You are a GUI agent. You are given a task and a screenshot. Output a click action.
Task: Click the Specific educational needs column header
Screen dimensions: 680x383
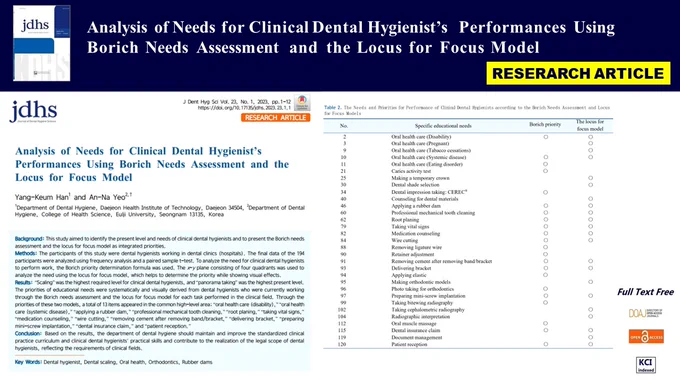(x=443, y=126)
